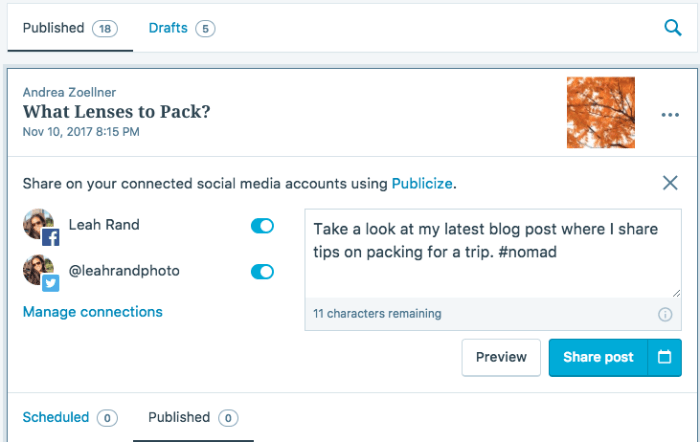Disable sharing to Leah Rand Facebook

point(262,226)
